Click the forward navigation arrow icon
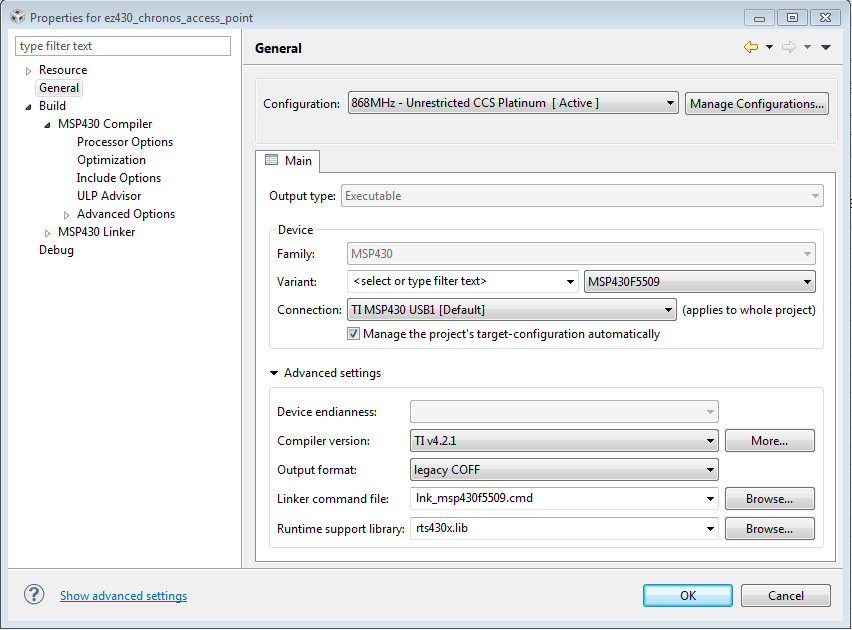852x630 pixels. click(788, 47)
